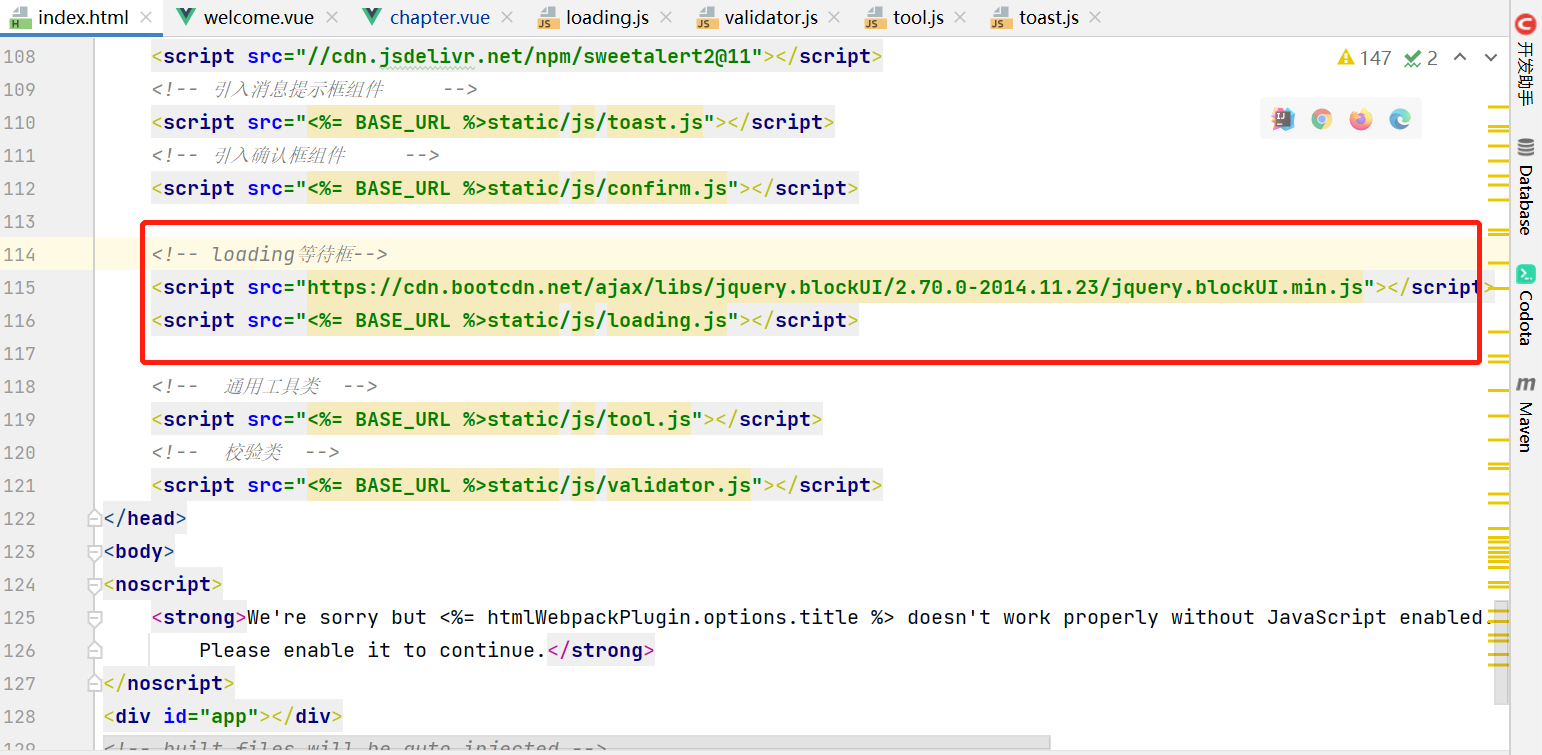Image resolution: width=1542 pixels, height=755 pixels.
Task: Go to next highlighted error arrow
Action: 1492,57
